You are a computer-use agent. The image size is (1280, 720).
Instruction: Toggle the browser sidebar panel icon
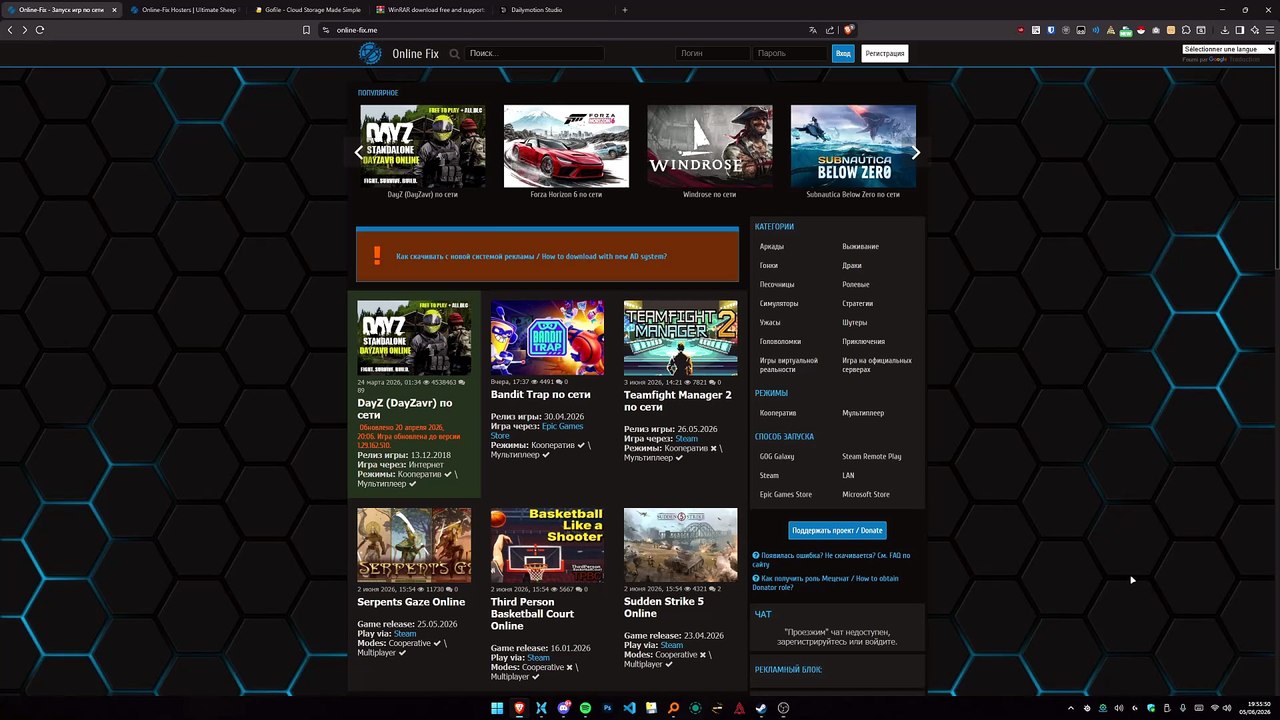[x=1240, y=30]
